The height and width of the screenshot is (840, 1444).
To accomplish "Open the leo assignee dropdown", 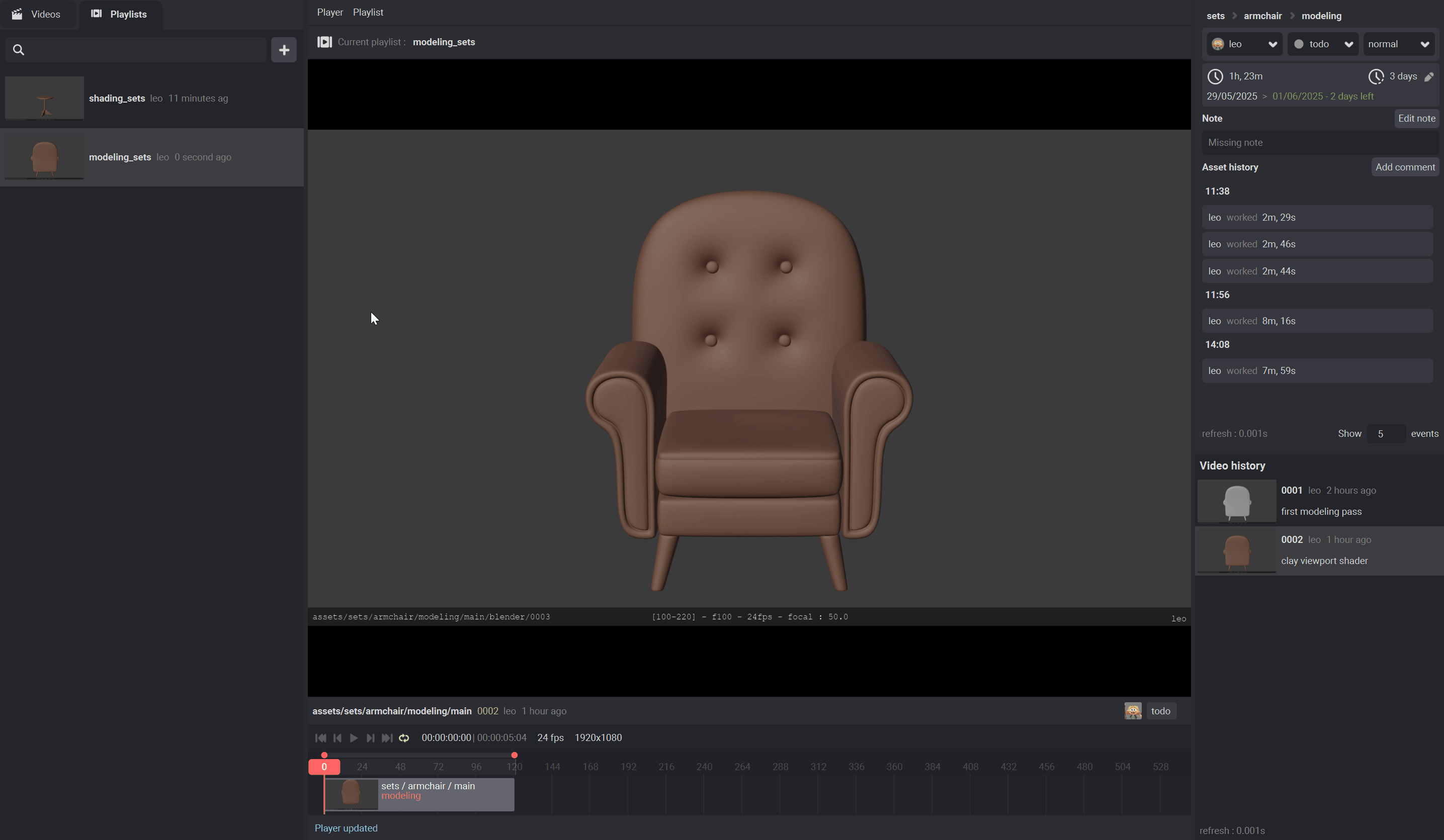I will (x=1244, y=44).
